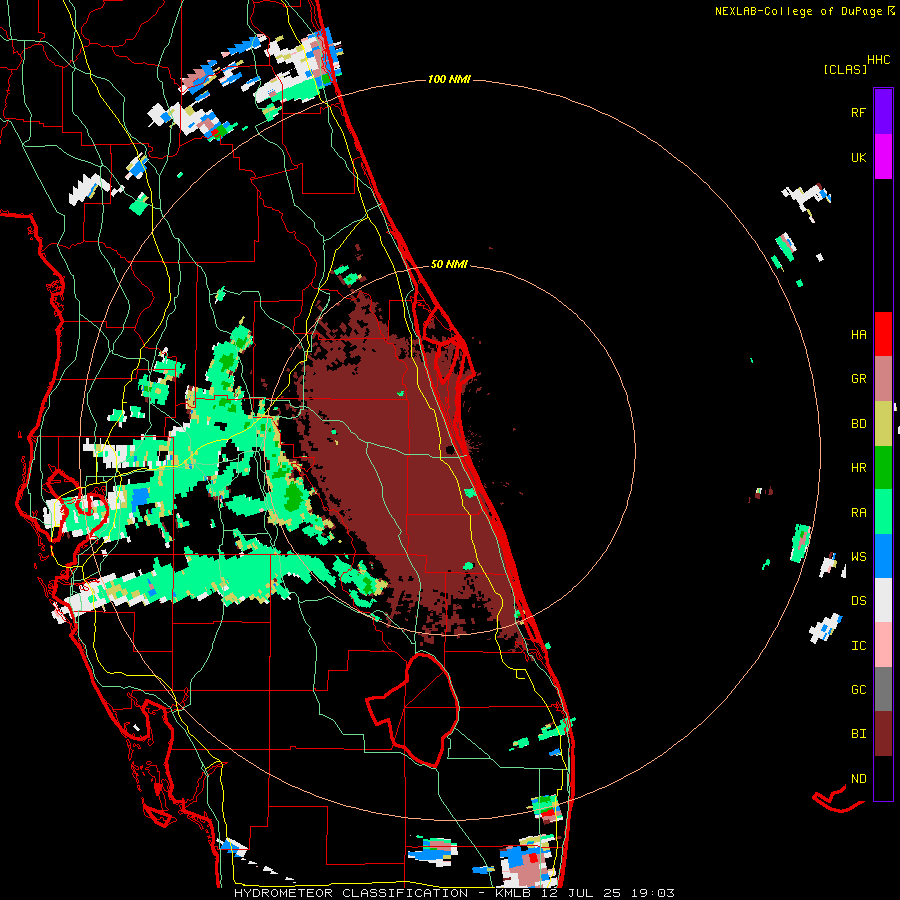The width and height of the screenshot is (900, 900).
Task: Click the DS white legend swatch
Action: point(883,600)
